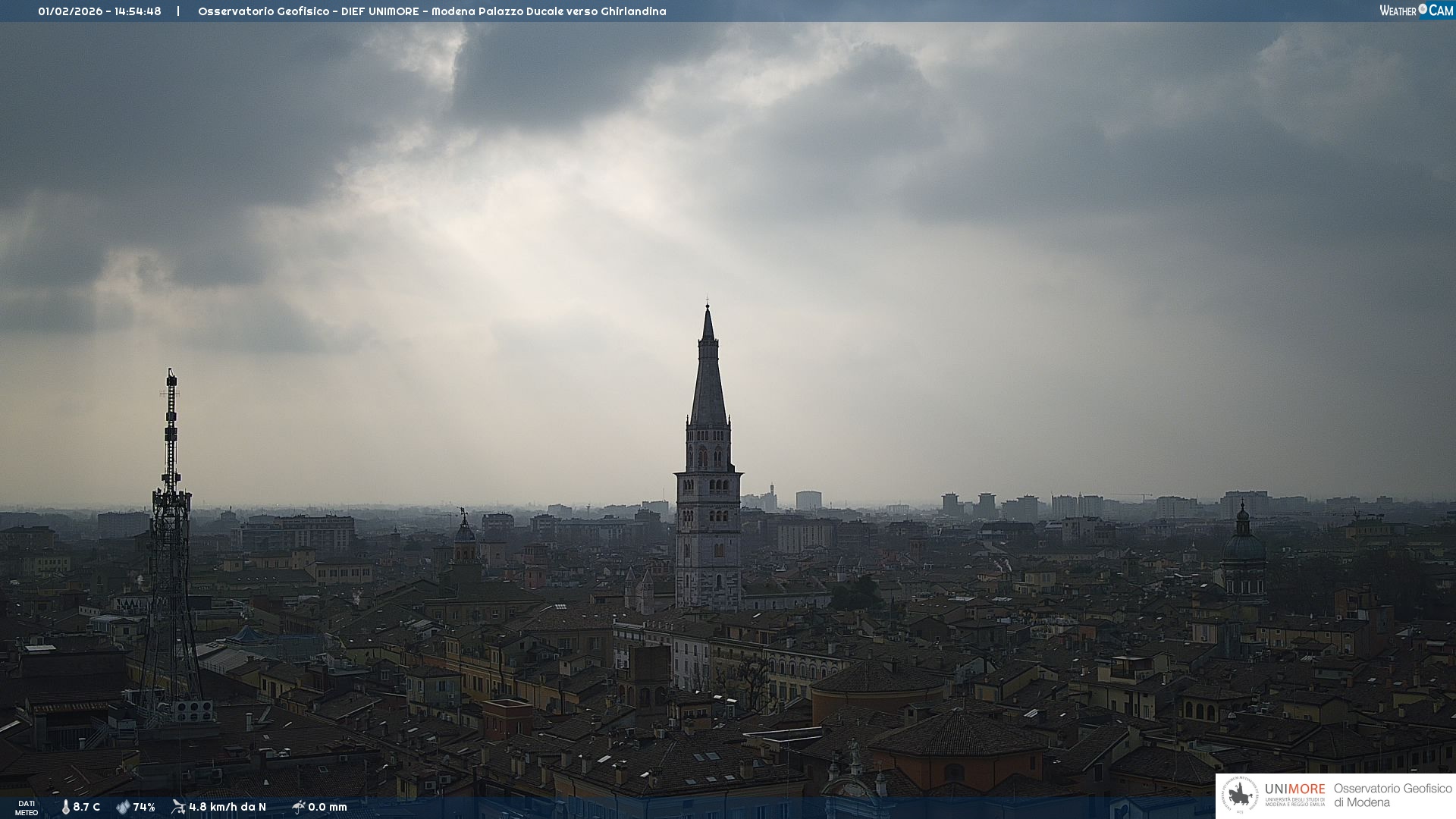1456x819 pixels.
Task: Click the UNIMORE logo text
Action: [1294, 789]
